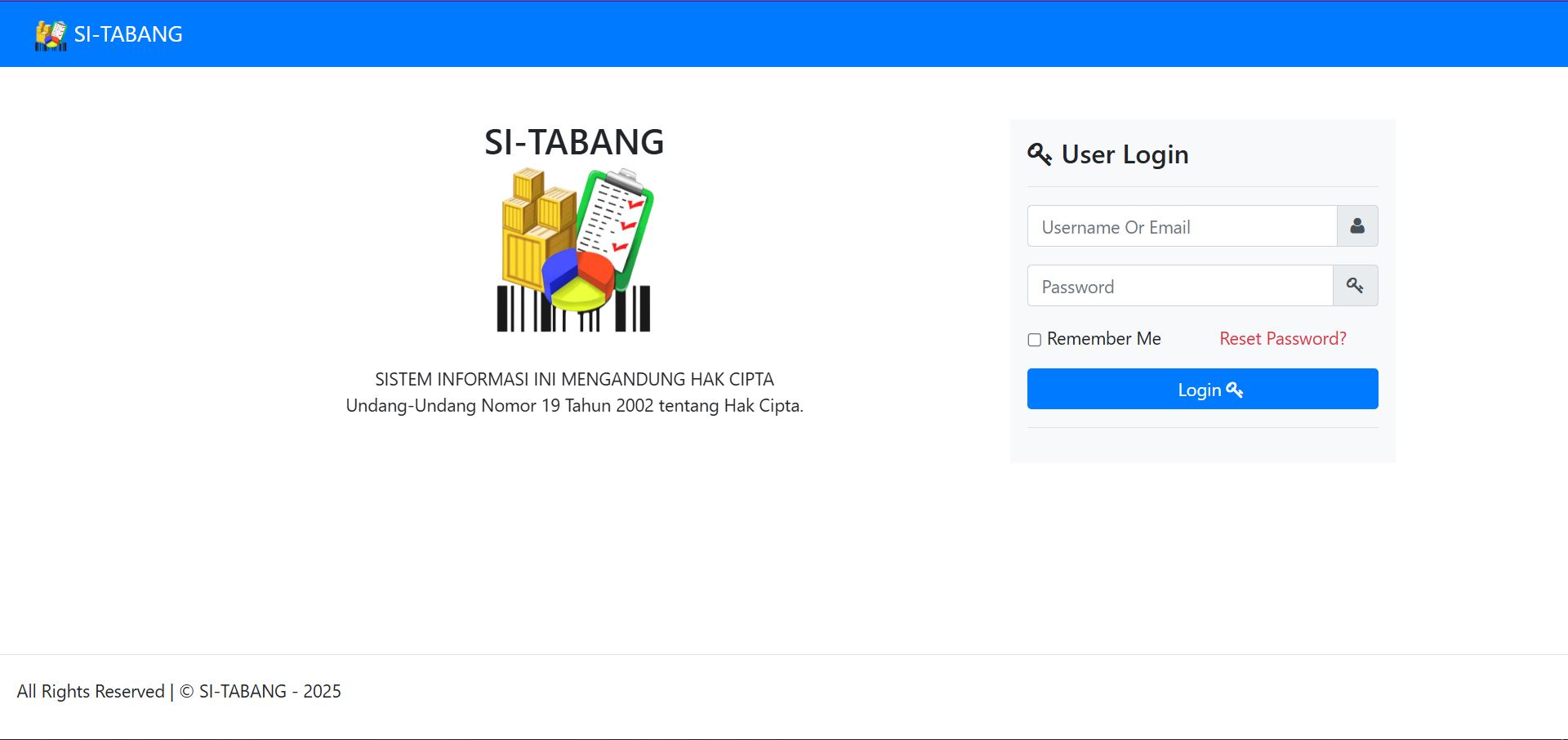The width and height of the screenshot is (1568, 740).
Task: Click the pie chart in the large logo
Action: pyautogui.click(x=578, y=279)
